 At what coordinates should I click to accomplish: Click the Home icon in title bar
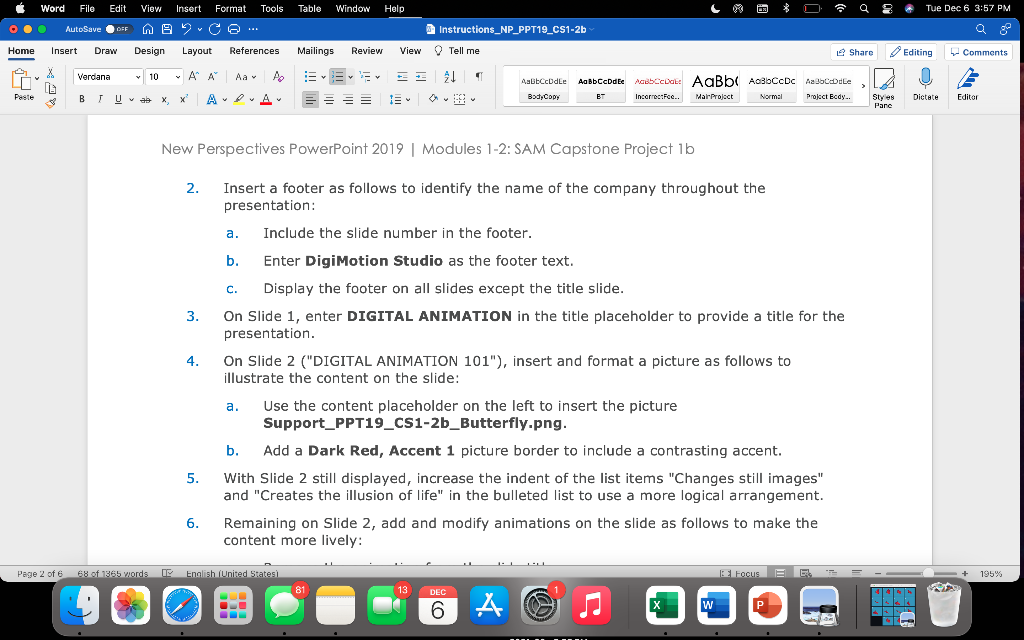[x=148, y=29]
